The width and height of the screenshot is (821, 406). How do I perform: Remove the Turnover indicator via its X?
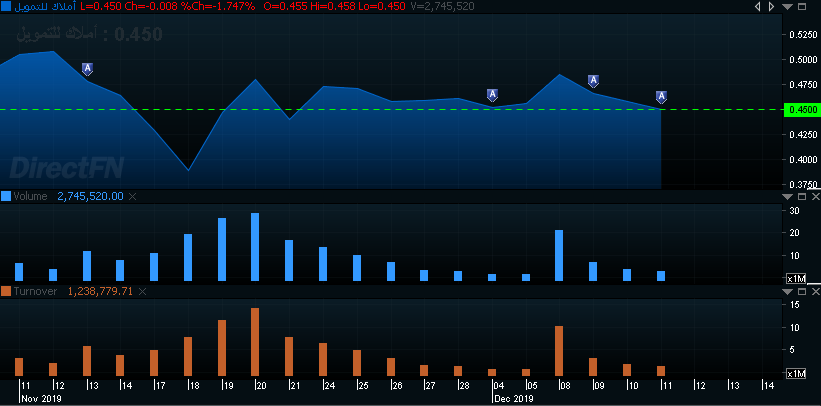[x=144, y=291]
